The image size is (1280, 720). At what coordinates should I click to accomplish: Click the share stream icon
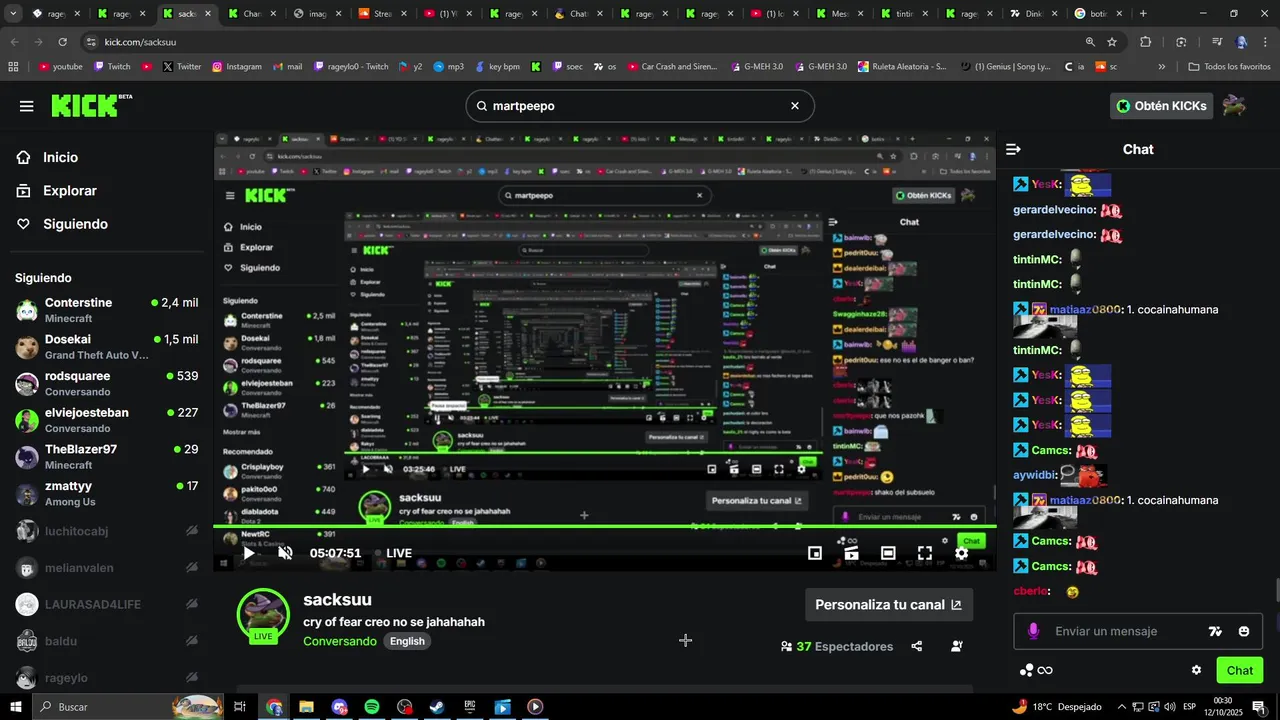point(917,646)
